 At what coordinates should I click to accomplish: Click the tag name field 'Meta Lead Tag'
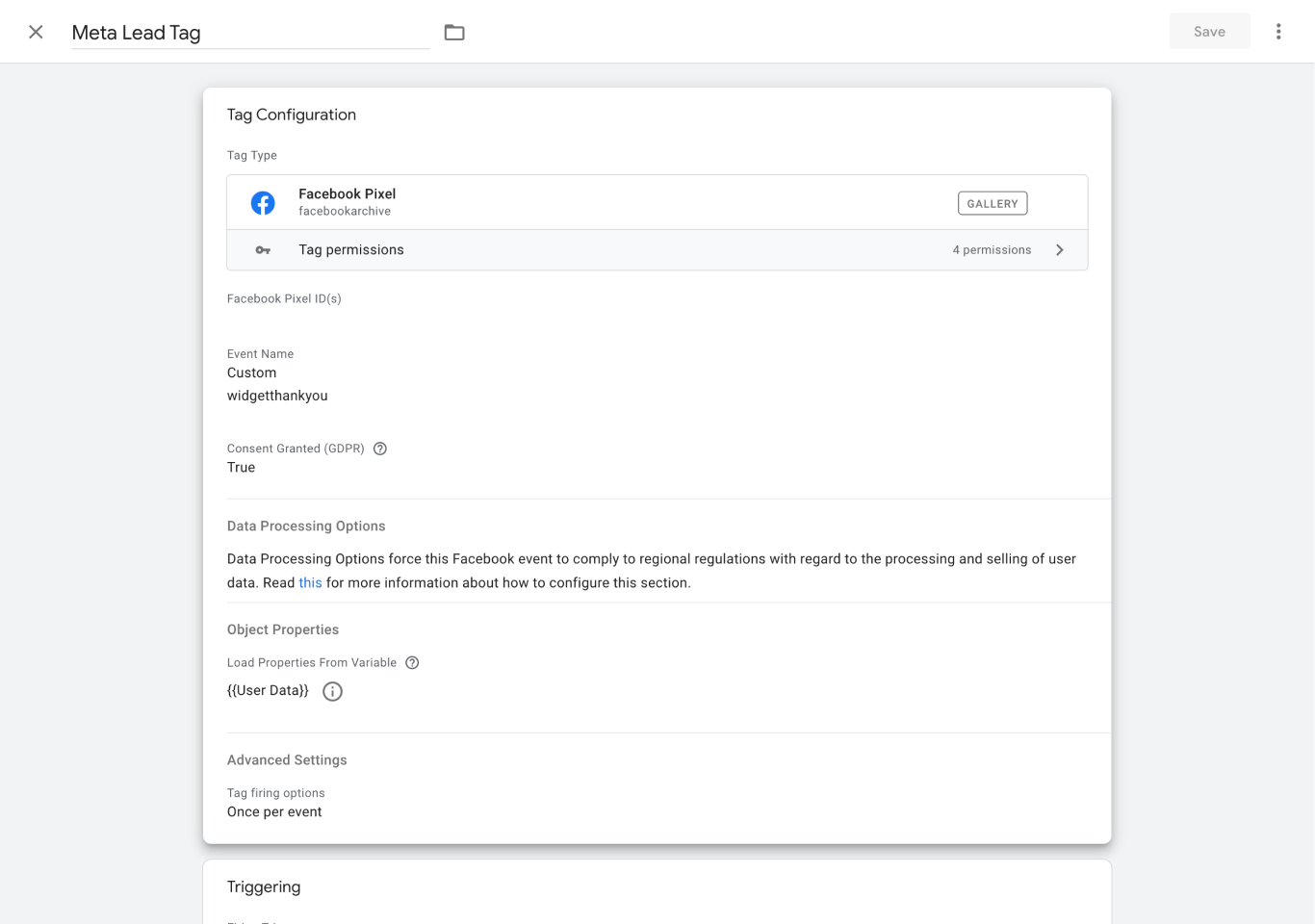coord(250,33)
